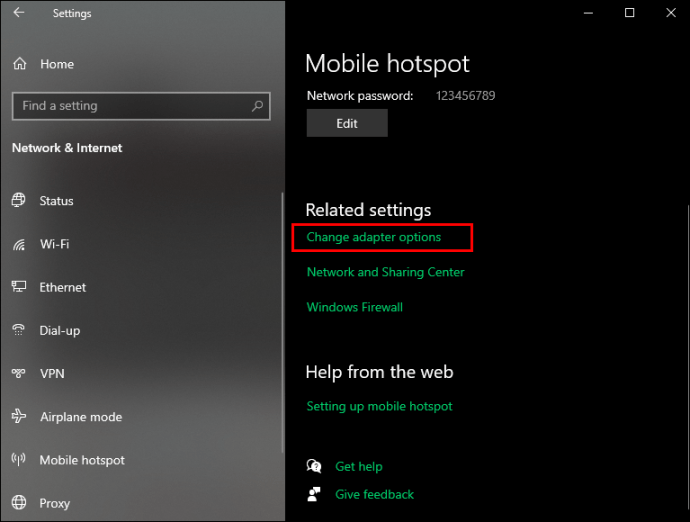Click the Find a setting box
690x522 pixels.
click(141, 106)
